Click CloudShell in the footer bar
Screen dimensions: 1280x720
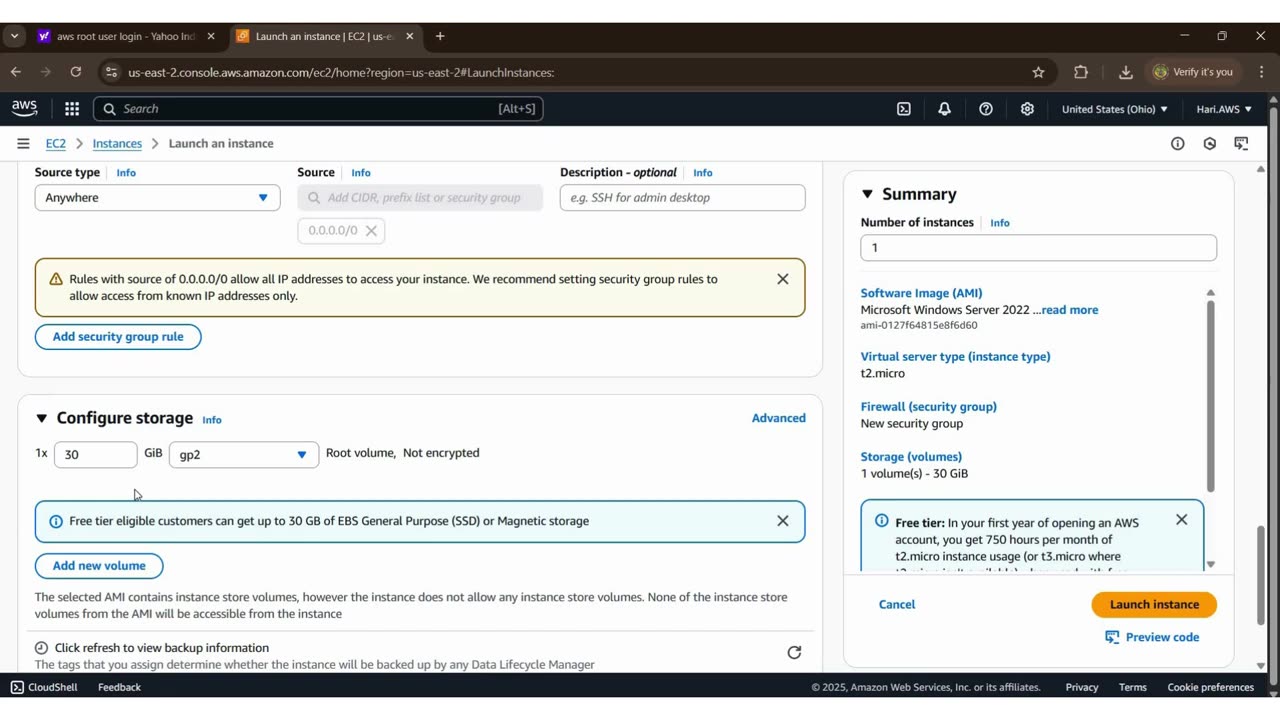pyautogui.click(x=44, y=687)
